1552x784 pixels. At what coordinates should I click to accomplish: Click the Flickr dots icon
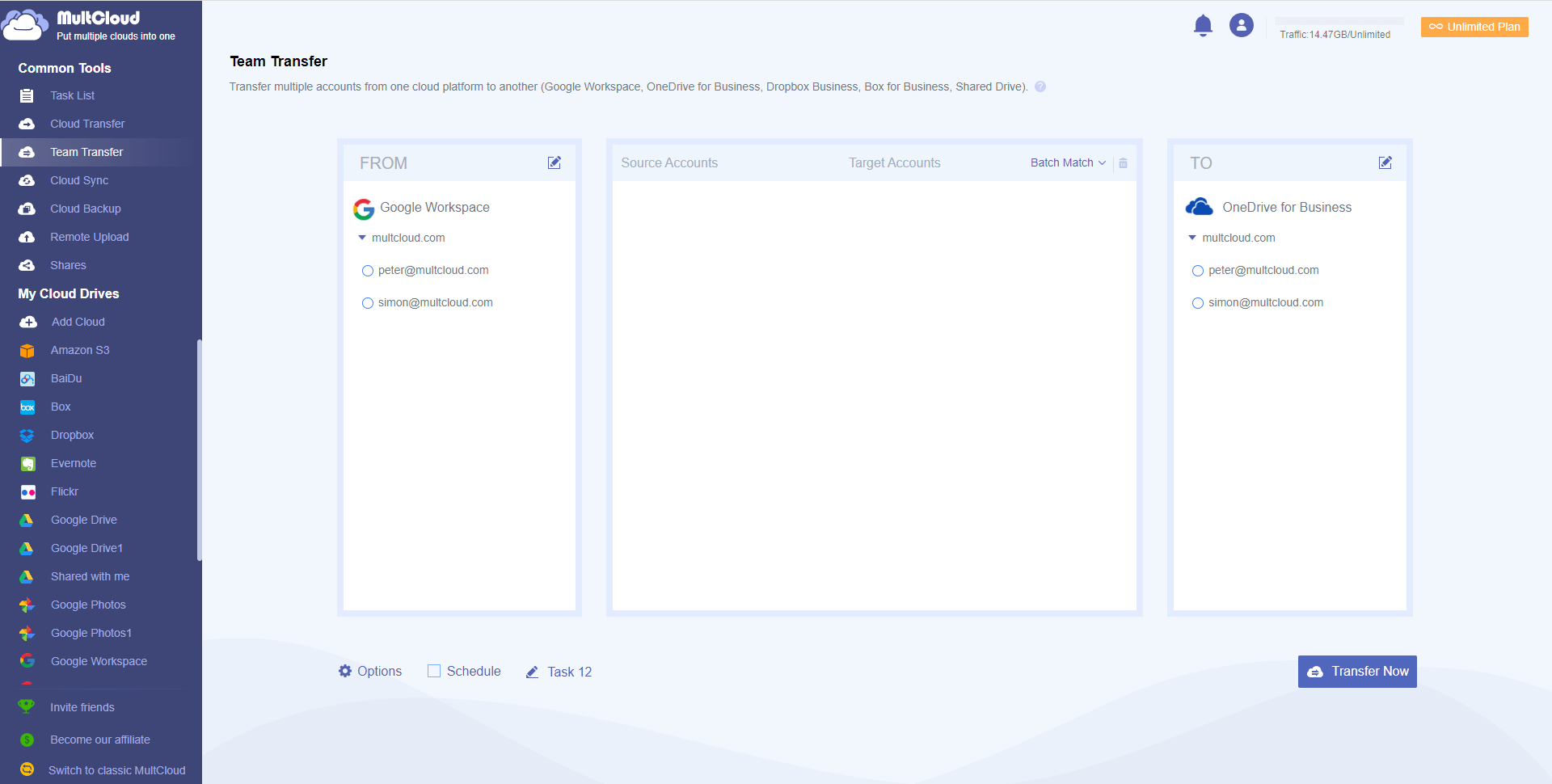coord(27,491)
